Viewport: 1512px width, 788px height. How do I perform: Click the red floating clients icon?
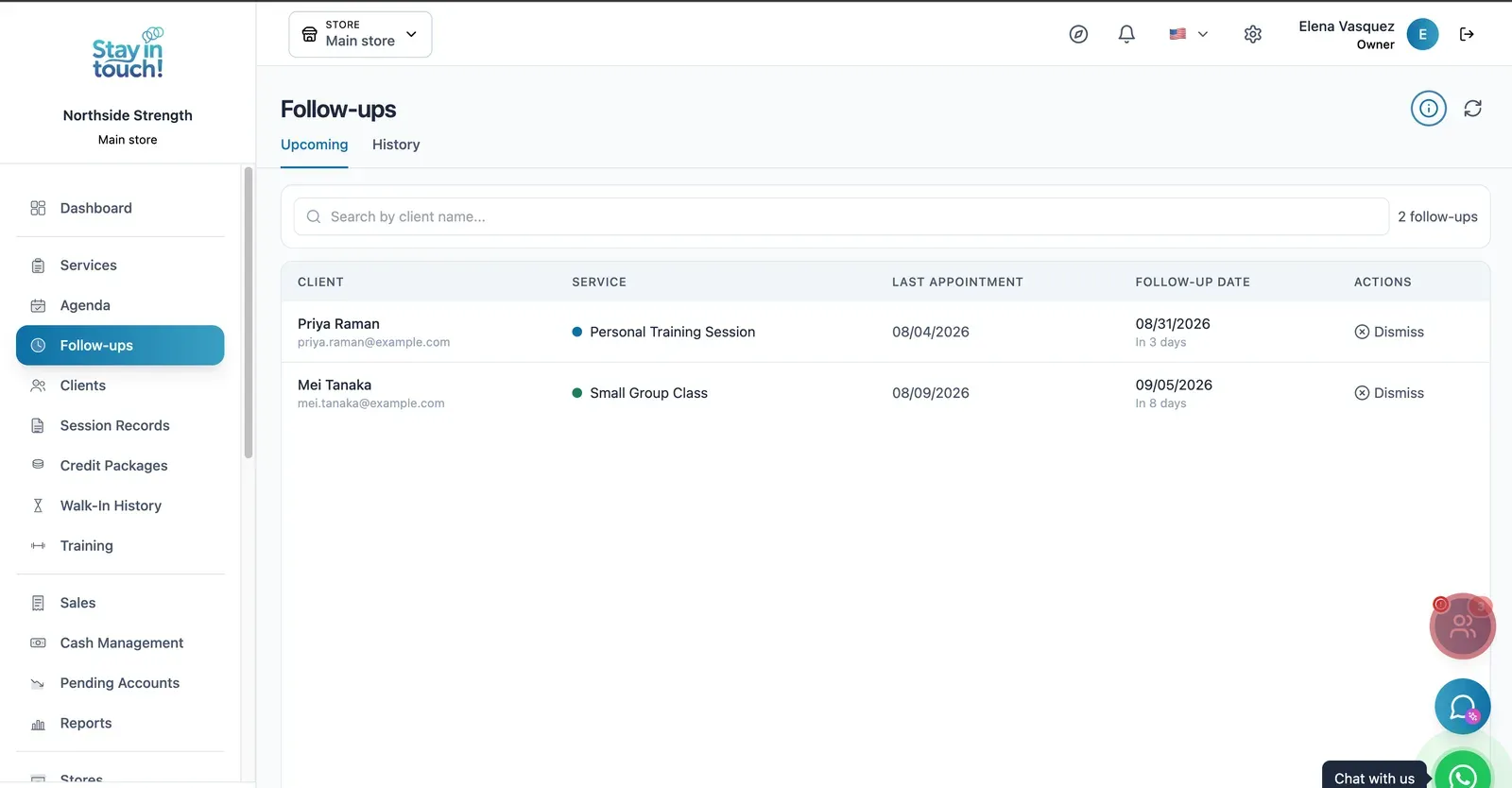[1463, 625]
